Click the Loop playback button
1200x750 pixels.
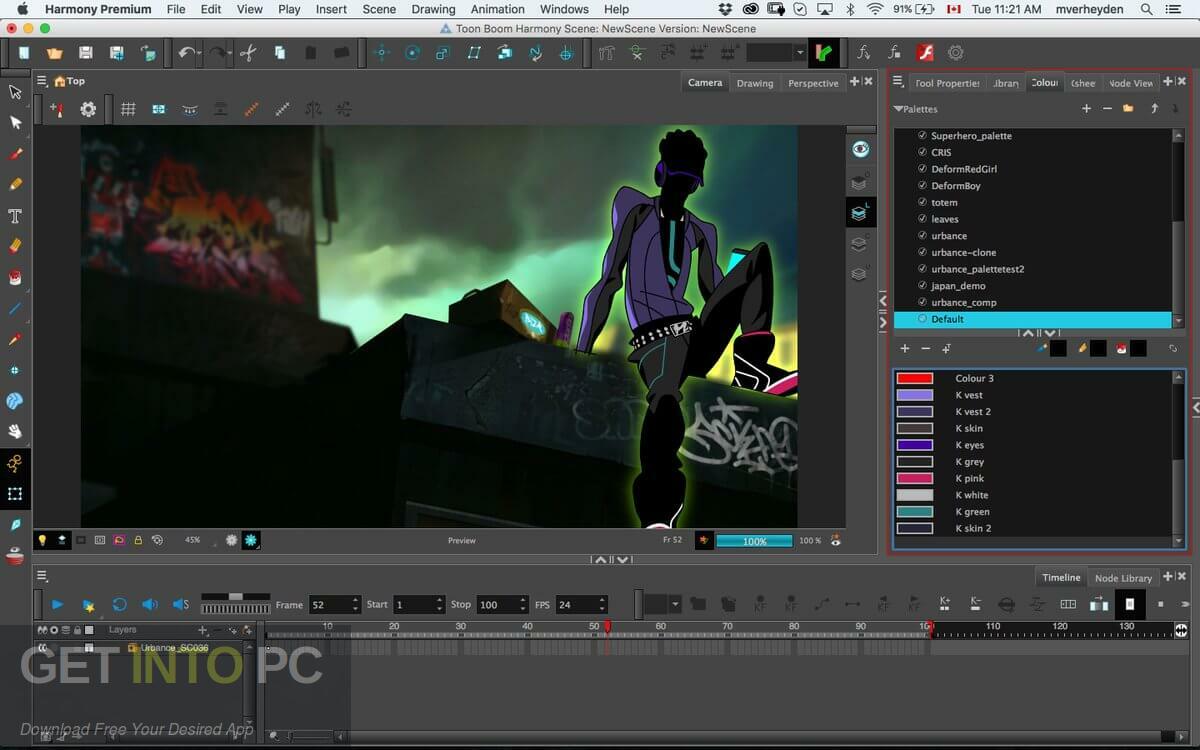119,604
